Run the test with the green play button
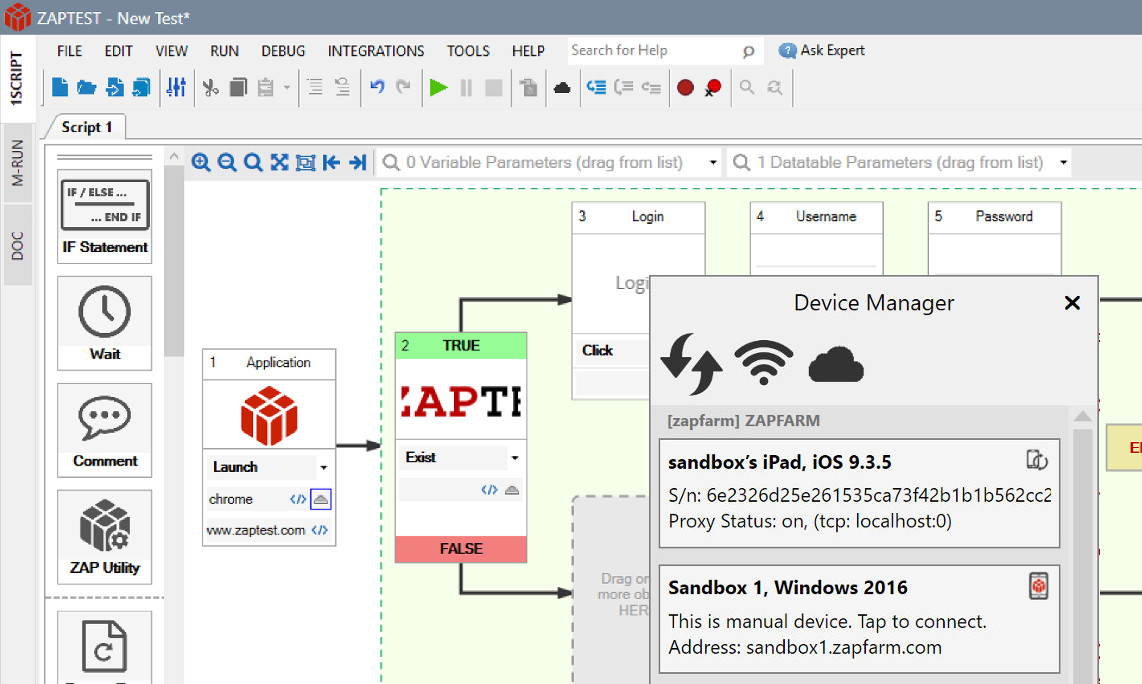1142x684 pixels. tap(438, 87)
